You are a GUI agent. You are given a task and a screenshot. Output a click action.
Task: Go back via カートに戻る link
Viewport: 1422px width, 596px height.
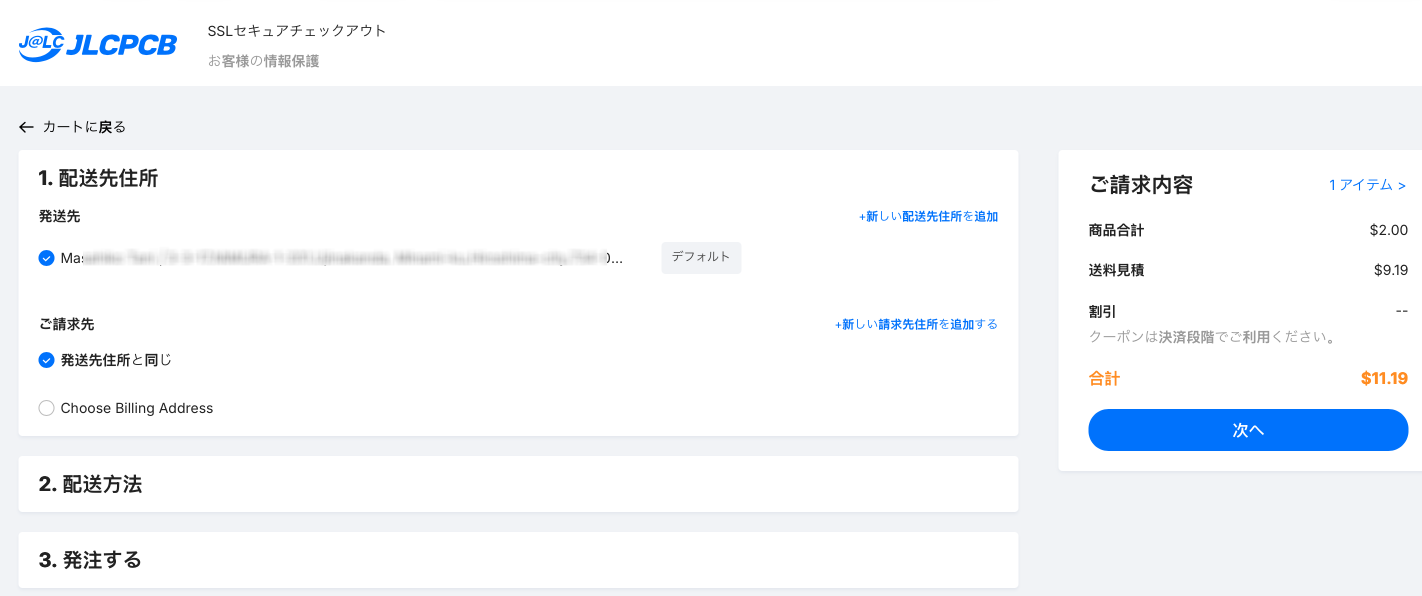pos(84,127)
